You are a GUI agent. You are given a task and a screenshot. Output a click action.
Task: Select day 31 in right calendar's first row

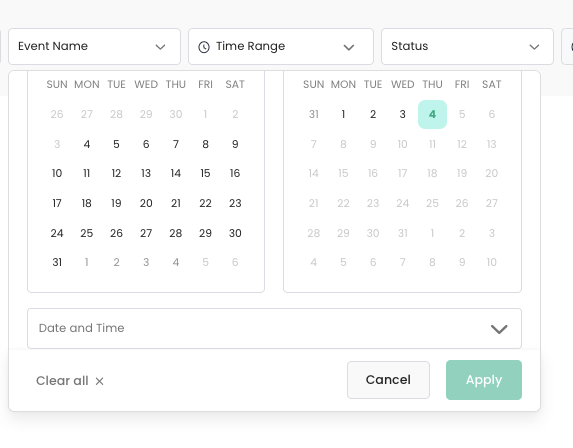[x=314, y=114]
